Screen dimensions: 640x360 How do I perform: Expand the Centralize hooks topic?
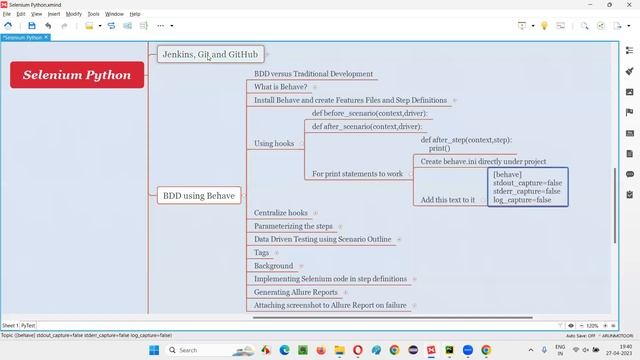click(x=315, y=213)
